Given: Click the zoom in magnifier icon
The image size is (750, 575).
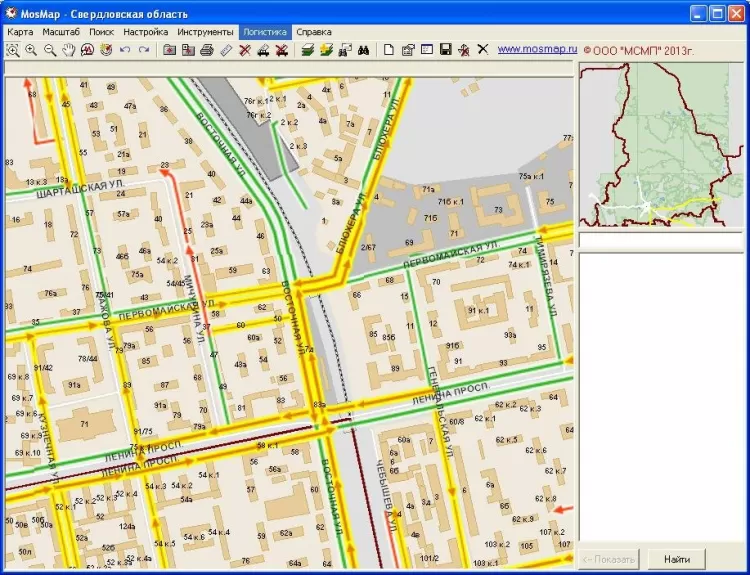Looking at the screenshot, I should click(31, 50).
